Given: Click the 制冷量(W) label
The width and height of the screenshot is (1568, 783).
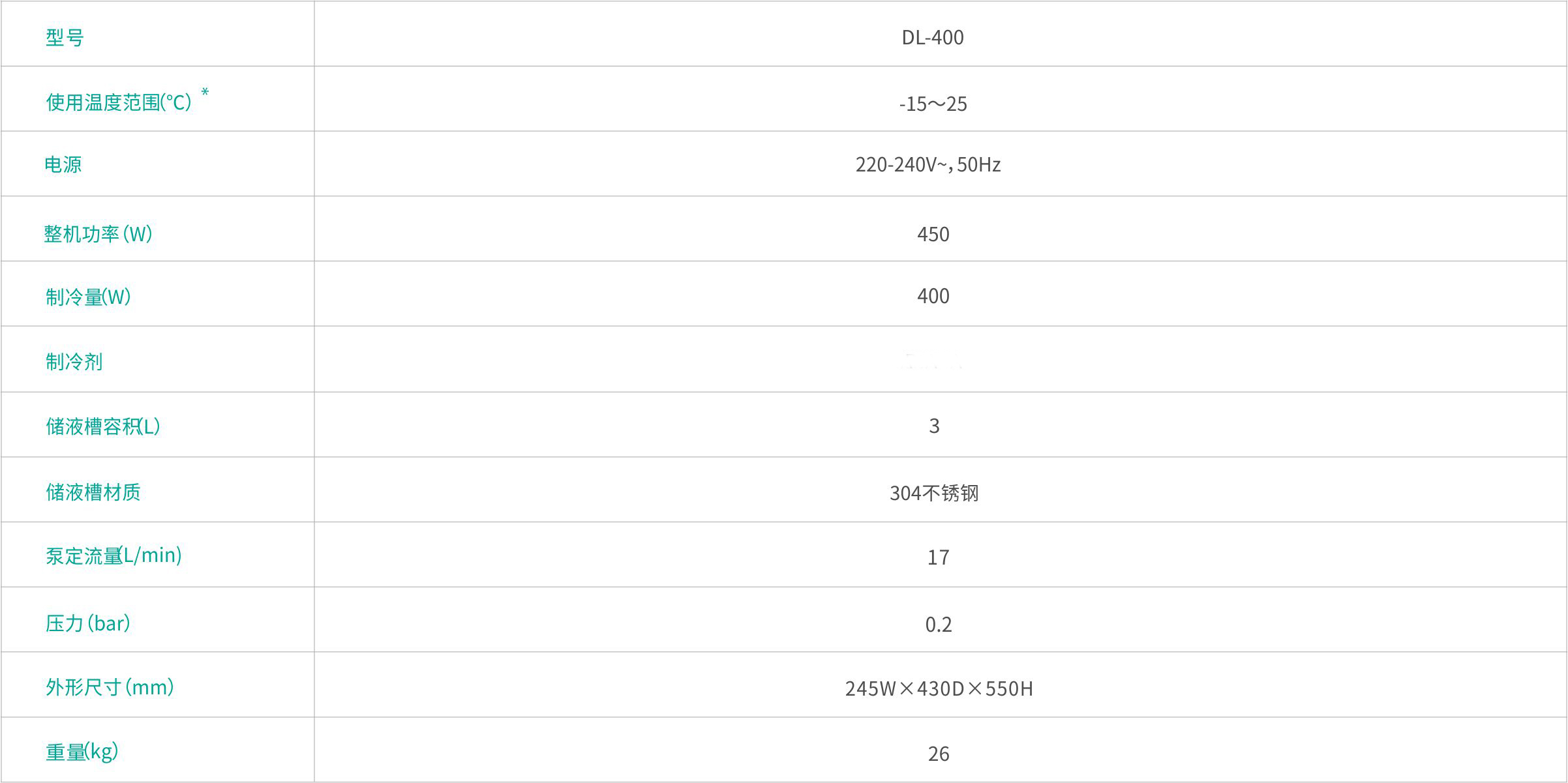Looking at the screenshot, I should tap(88, 297).
